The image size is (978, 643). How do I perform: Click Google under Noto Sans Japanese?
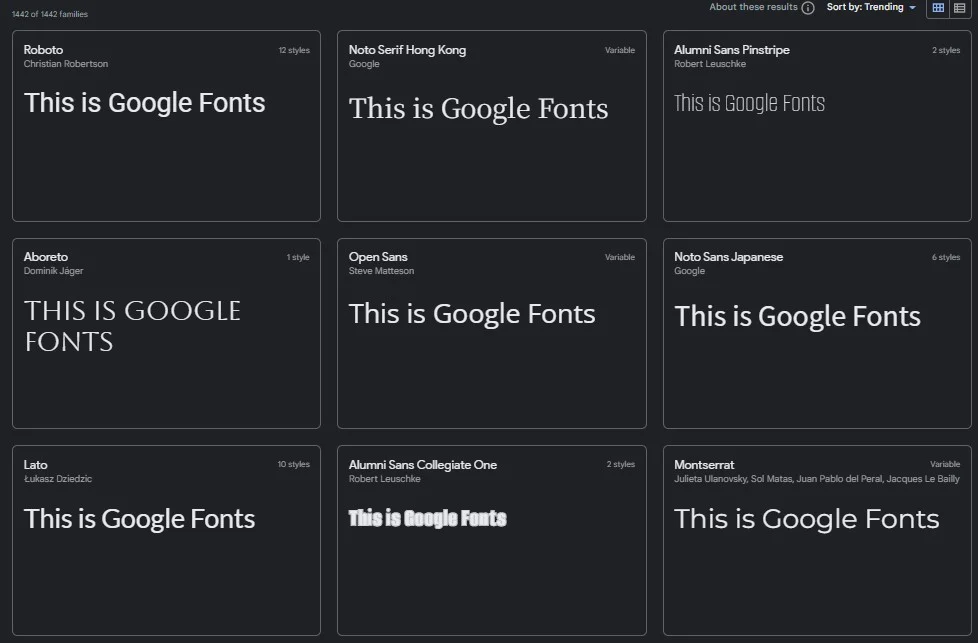point(690,271)
